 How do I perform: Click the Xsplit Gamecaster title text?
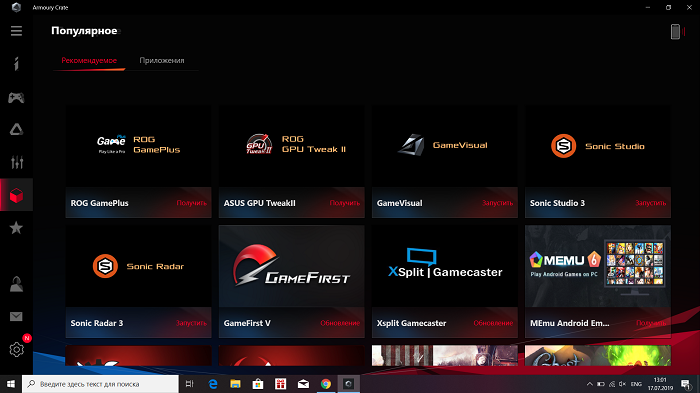point(411,323)
